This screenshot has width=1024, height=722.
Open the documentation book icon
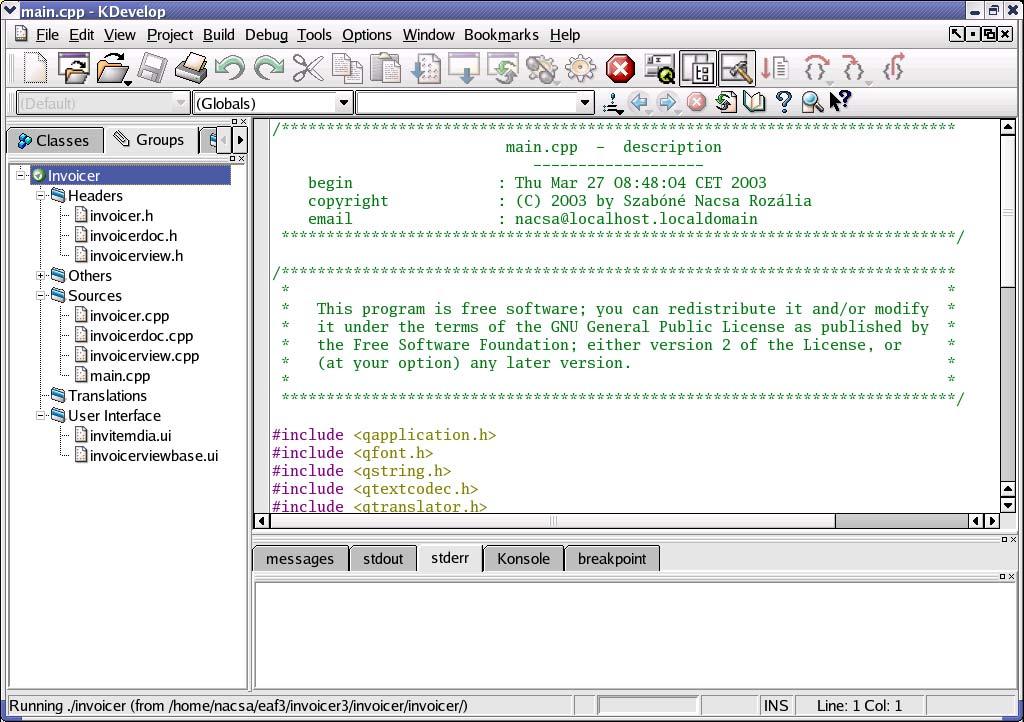point(754,102)
